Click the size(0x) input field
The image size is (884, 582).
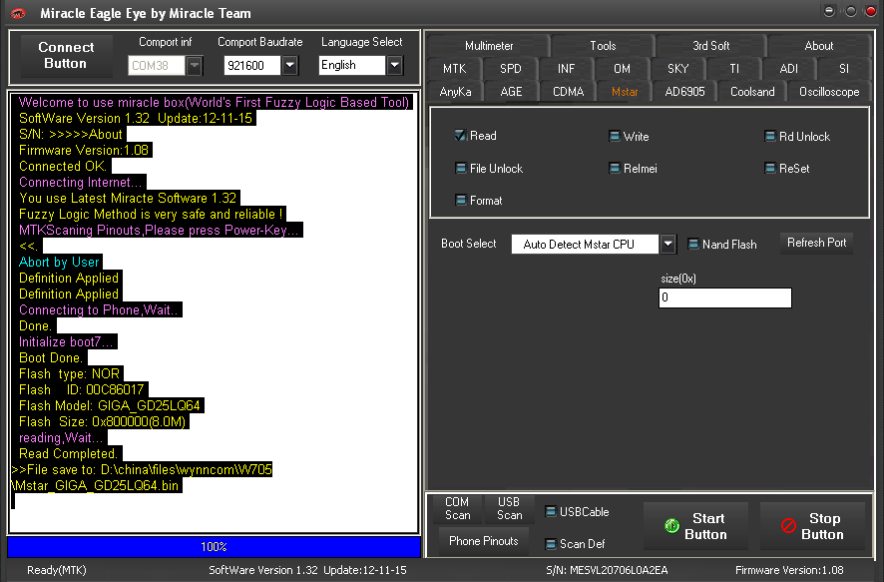point(725,298)
